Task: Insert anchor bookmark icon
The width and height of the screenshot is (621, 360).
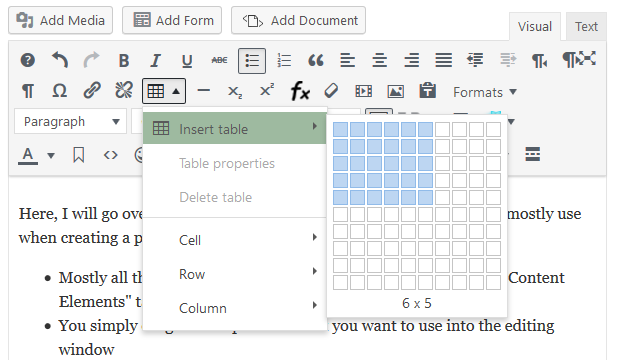Action: tap(79, 155)
